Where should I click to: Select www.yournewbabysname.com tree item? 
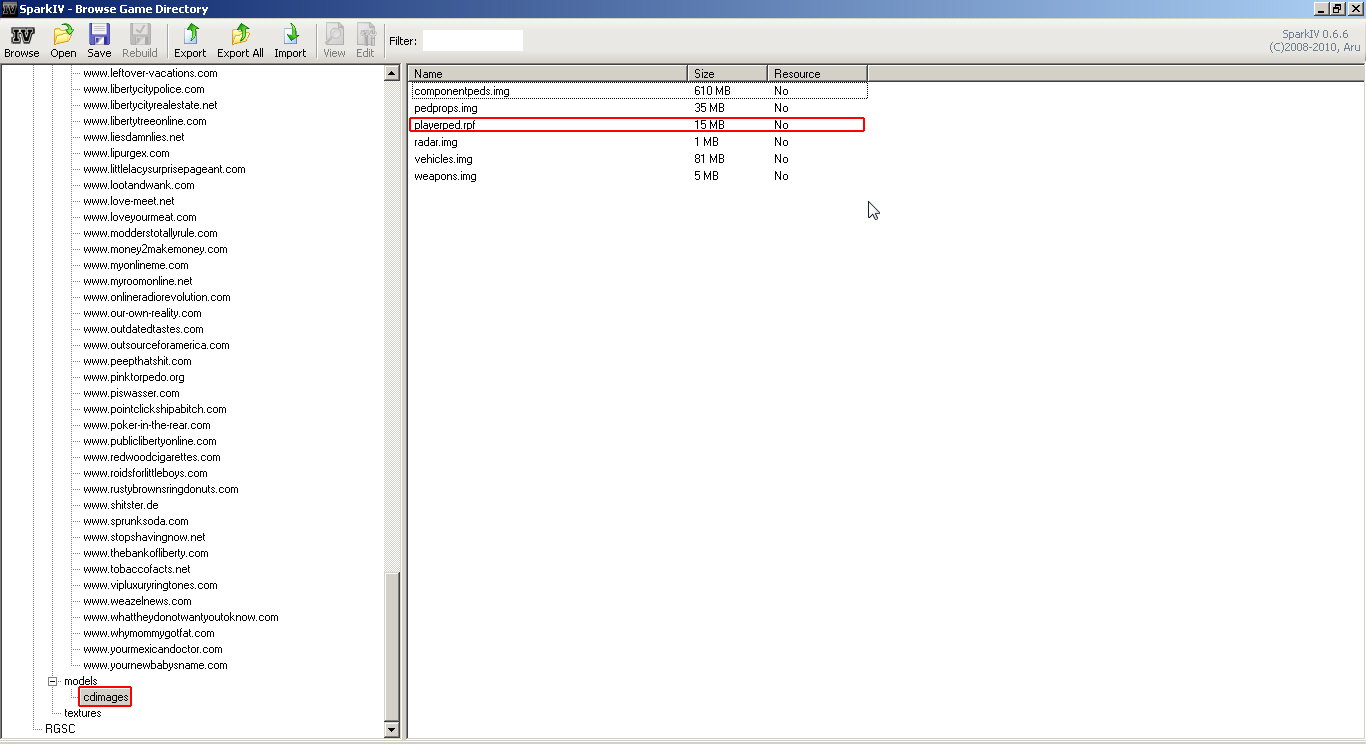coord(155,665)
